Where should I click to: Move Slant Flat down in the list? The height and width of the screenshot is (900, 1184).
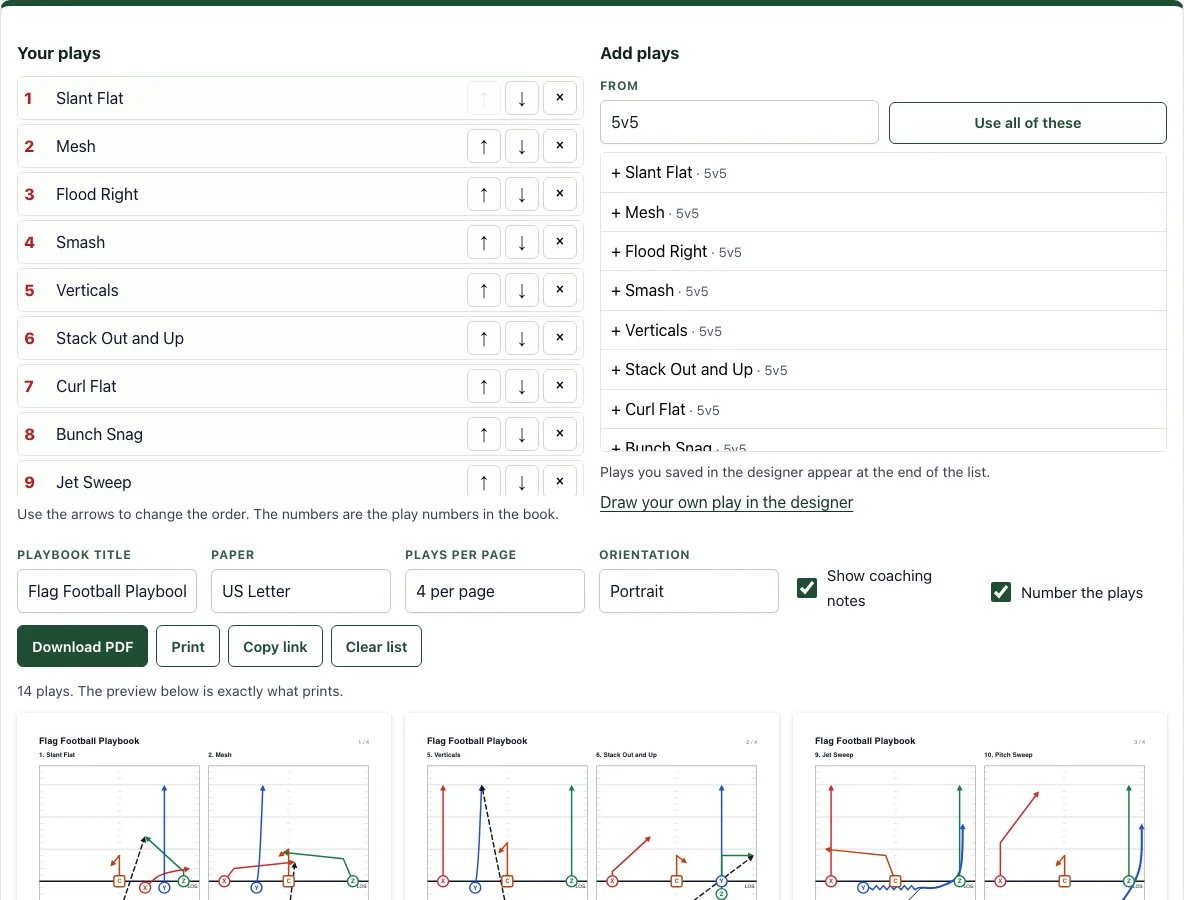coord(522,98)
